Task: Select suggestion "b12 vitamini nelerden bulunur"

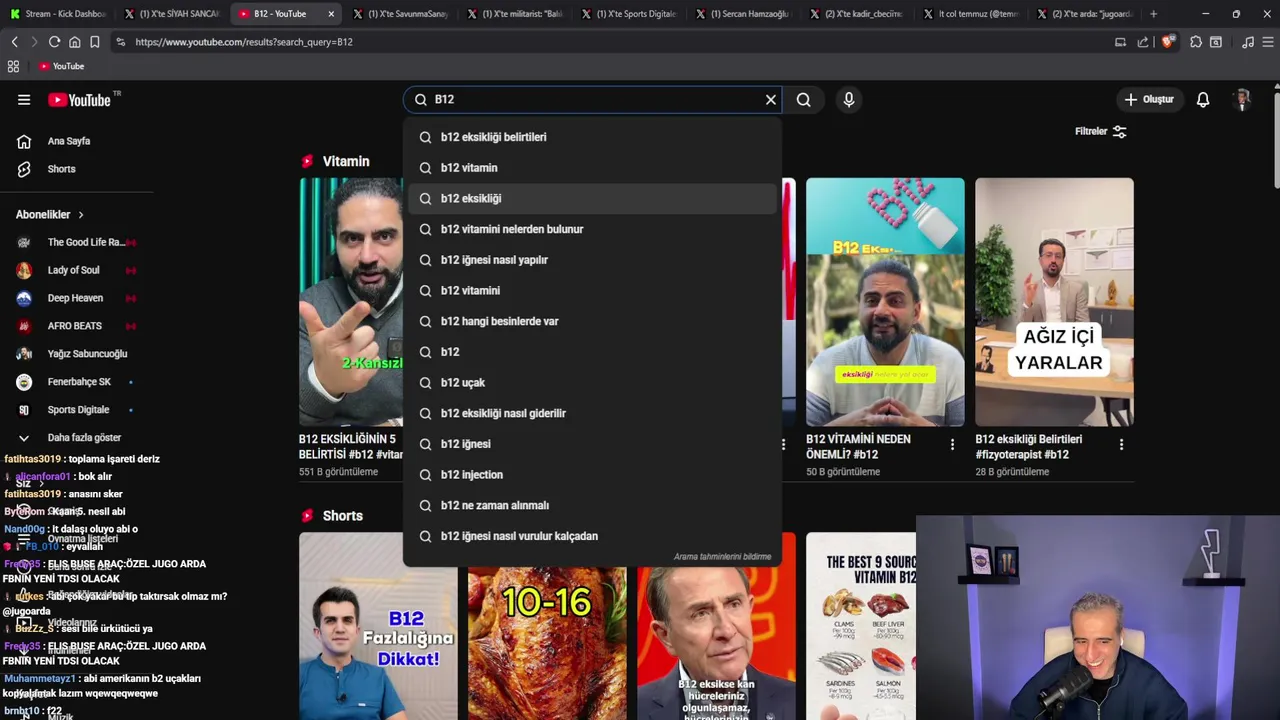Action: click(592, 229)
